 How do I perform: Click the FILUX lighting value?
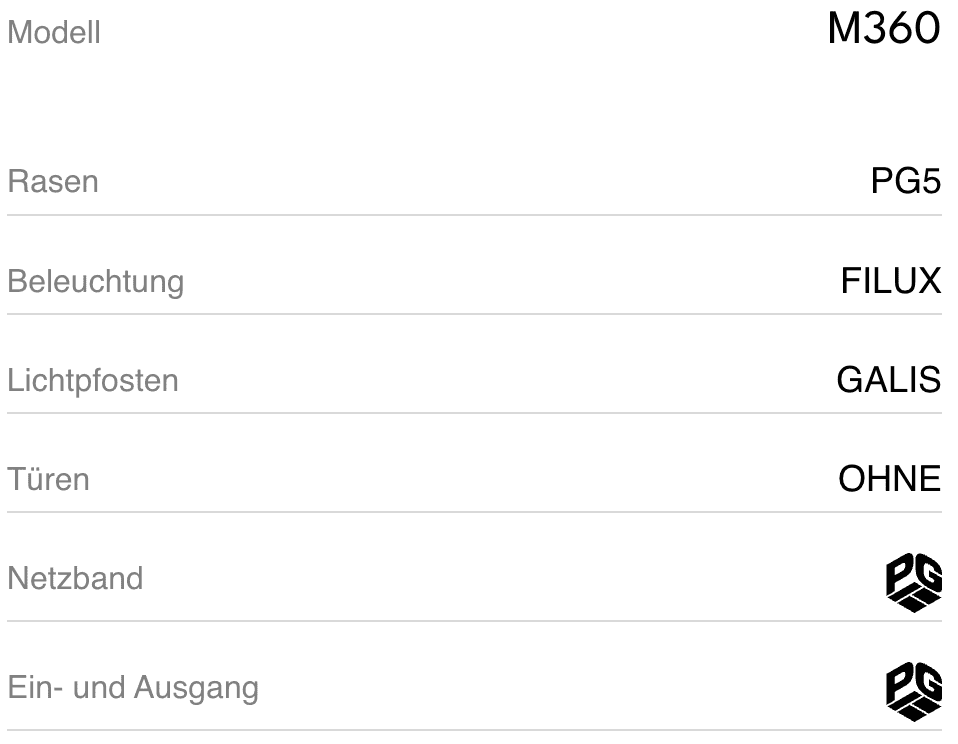pos(891,282)
